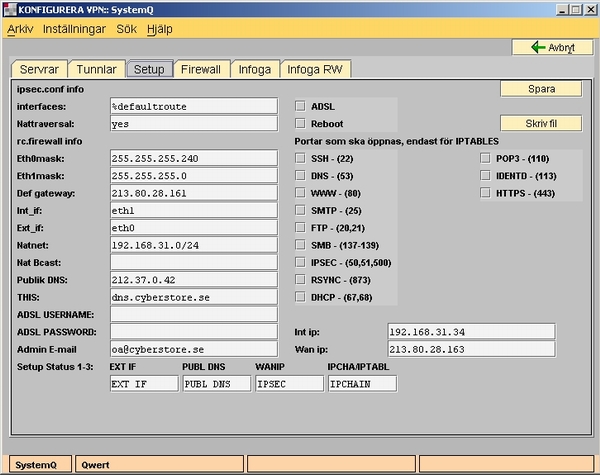Enable the ADSL checkbox

click(301, 105)
